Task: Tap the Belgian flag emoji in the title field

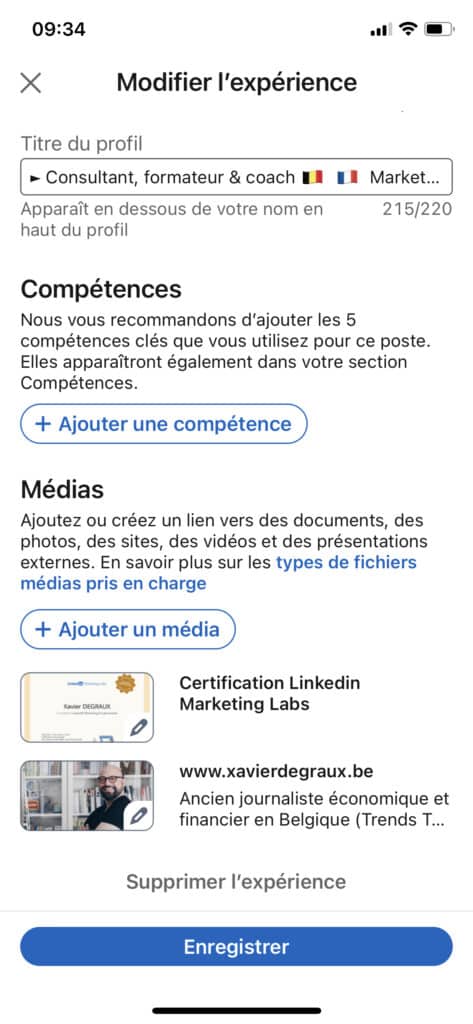Action: point(313,177)
